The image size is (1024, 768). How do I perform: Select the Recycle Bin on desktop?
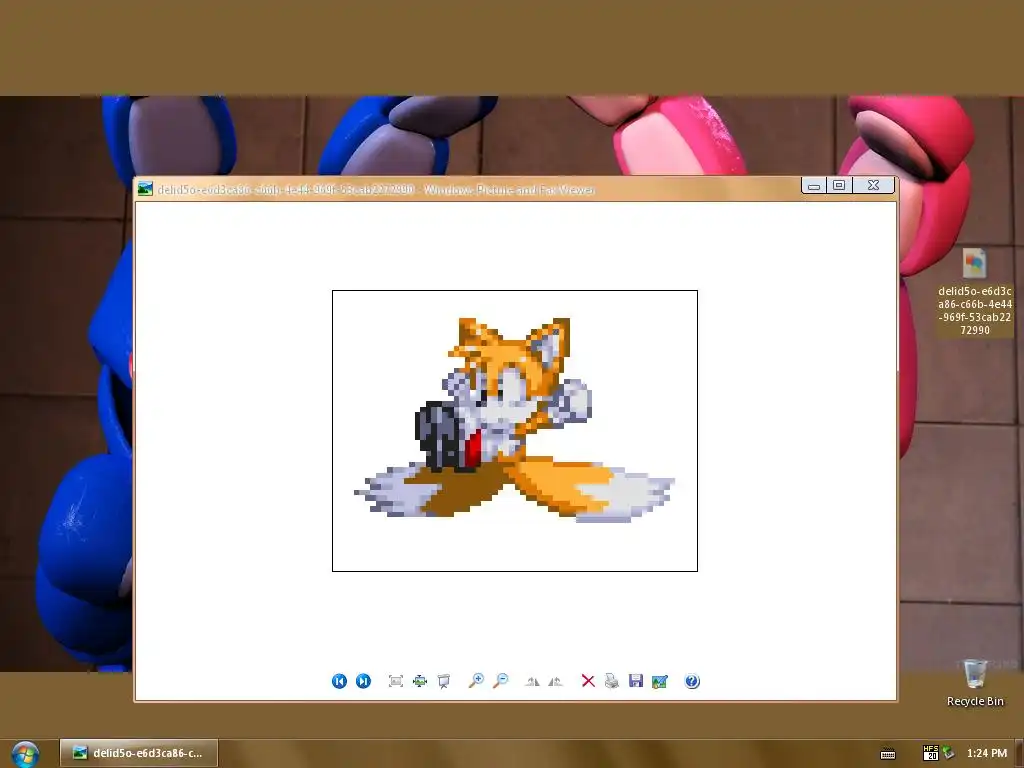point(975,683)
